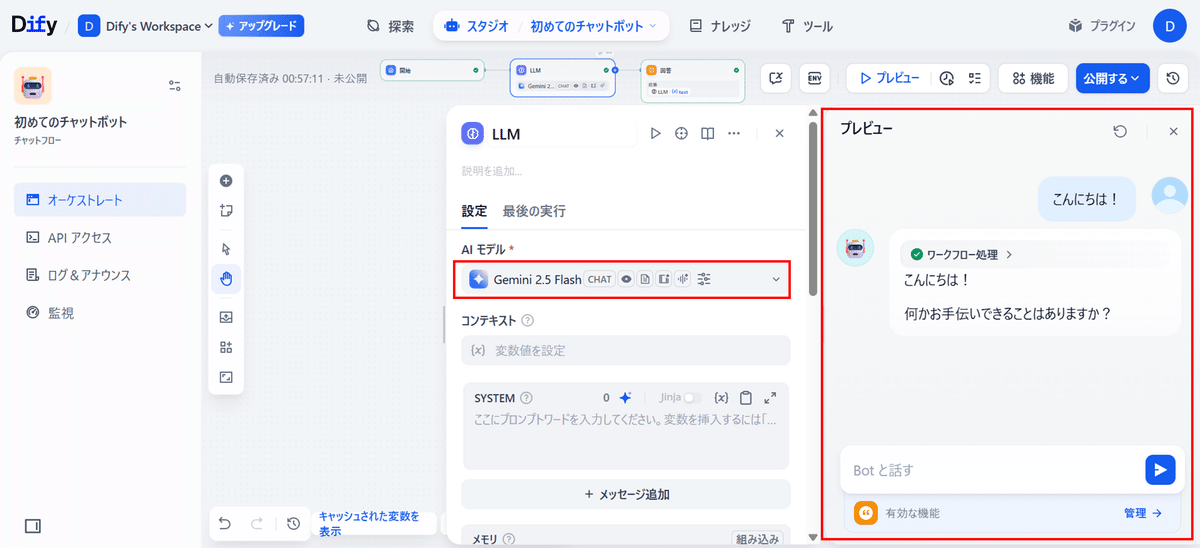Click the アップグレード upgrade button
Viewport: 1200px width, 548px height.
pos(261,26)
